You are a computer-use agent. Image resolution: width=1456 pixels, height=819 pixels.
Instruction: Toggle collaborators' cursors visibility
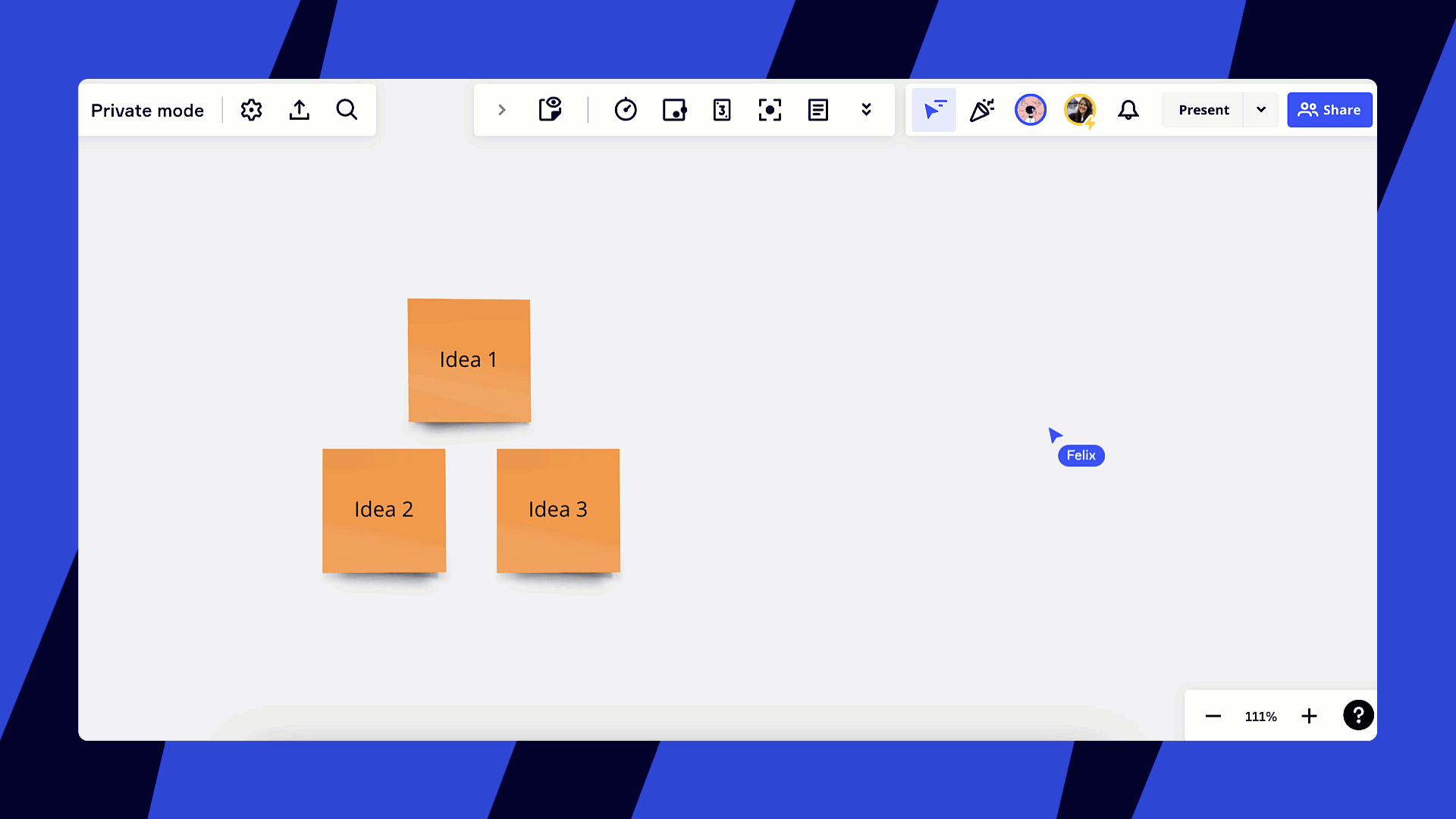(x=934, y=110)
